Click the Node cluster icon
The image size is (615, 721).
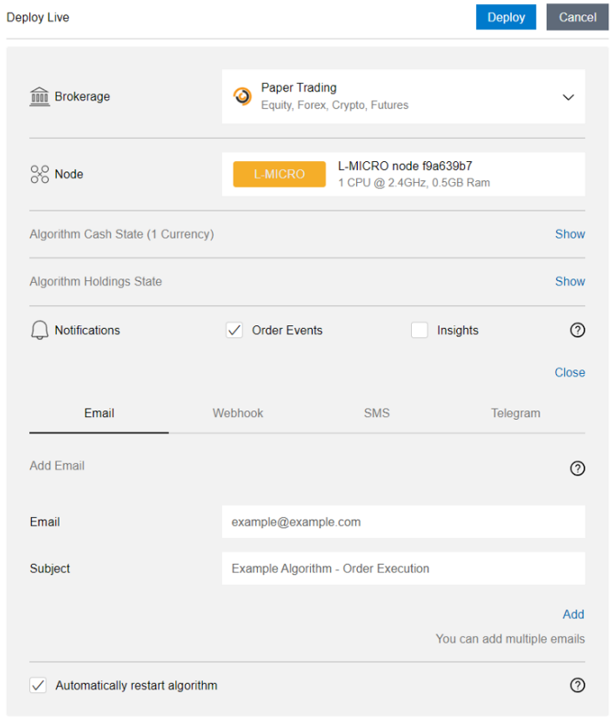tap(40, 174)
